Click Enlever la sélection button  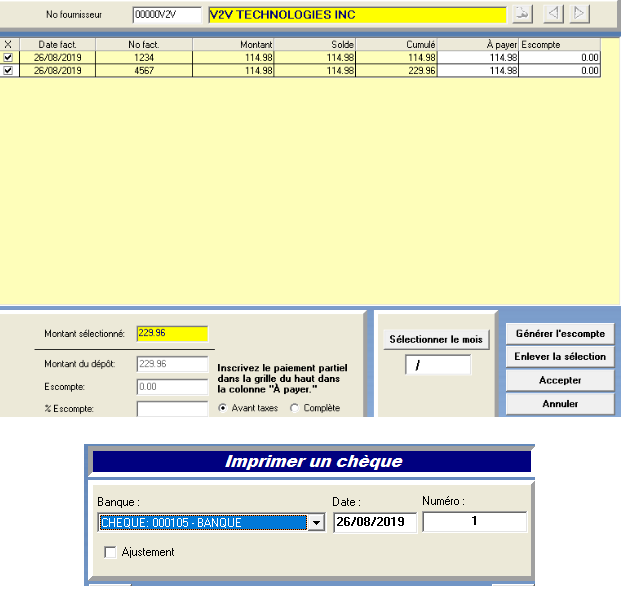560,356
